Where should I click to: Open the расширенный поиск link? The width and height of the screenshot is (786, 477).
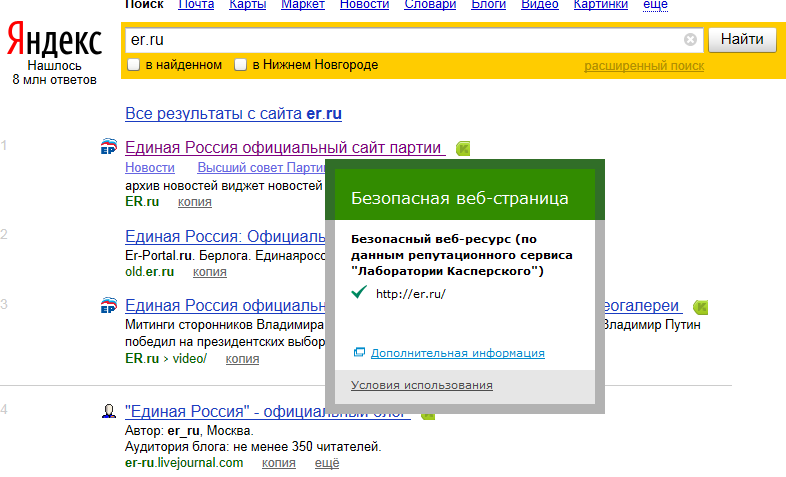pos(644,66)
